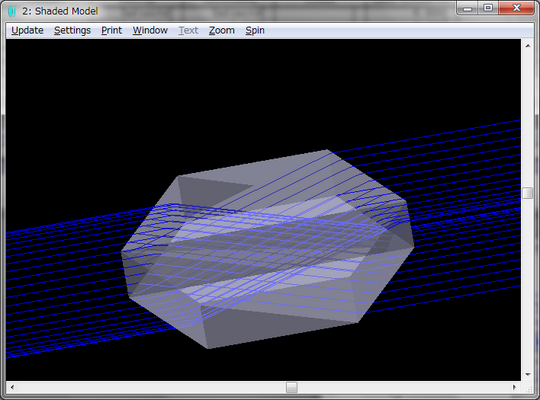The image size is (540, 400).
Task: Click the Shaded Model window icon
Action: coord(12,11)
